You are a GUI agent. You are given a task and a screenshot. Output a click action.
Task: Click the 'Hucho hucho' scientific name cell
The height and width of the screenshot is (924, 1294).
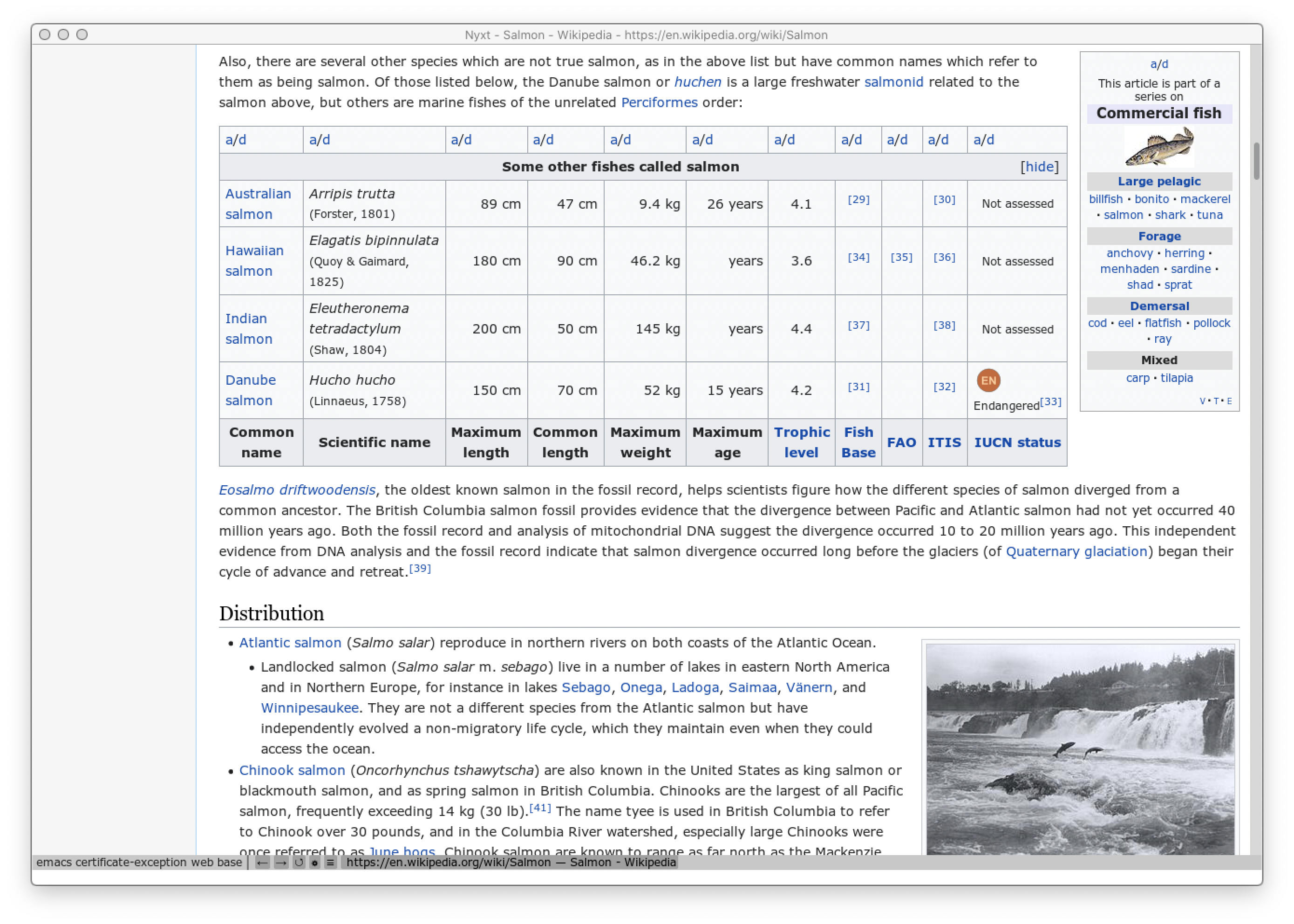[374, 390]
